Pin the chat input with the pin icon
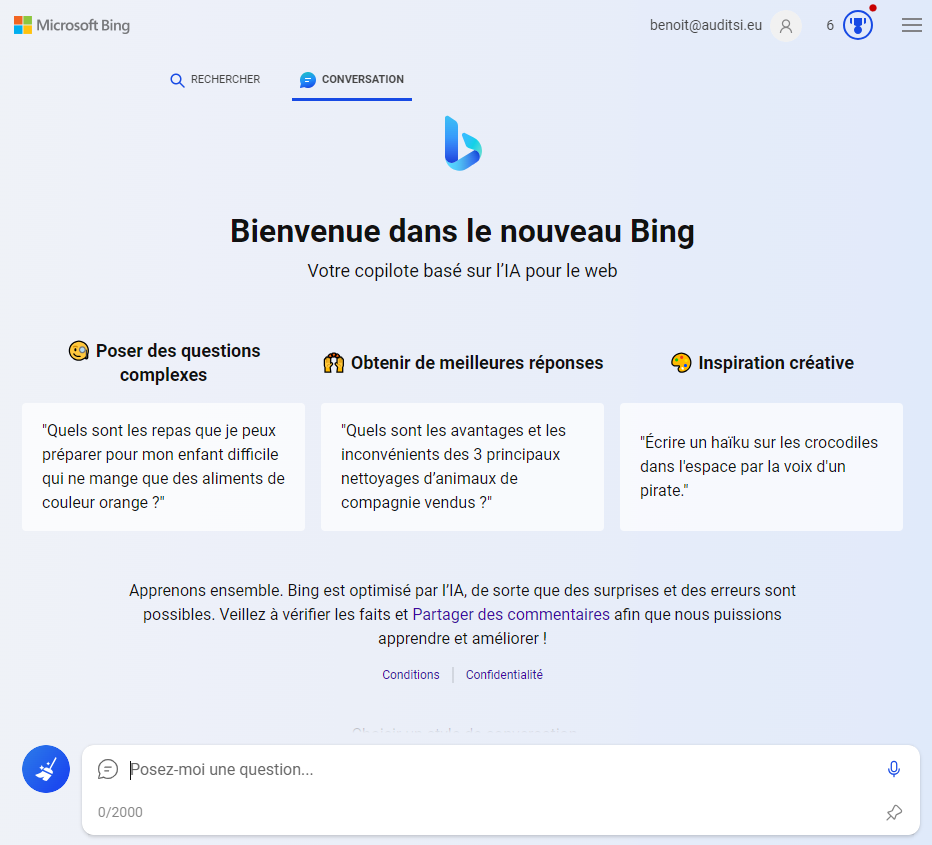The image size is (932, 845). pyautogui.click(x=894, y=812)
